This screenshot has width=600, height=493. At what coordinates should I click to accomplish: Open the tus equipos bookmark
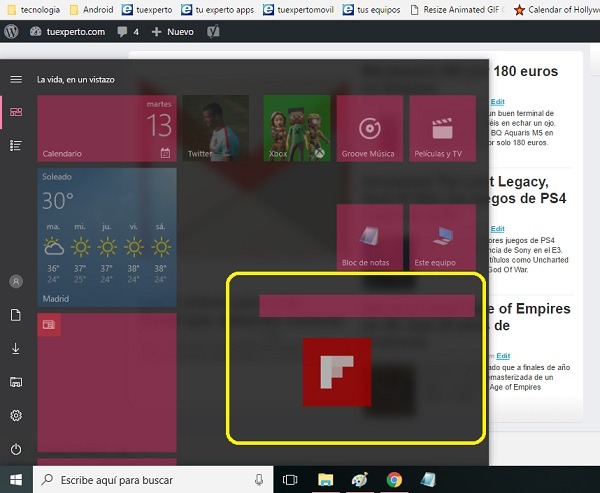371,10
